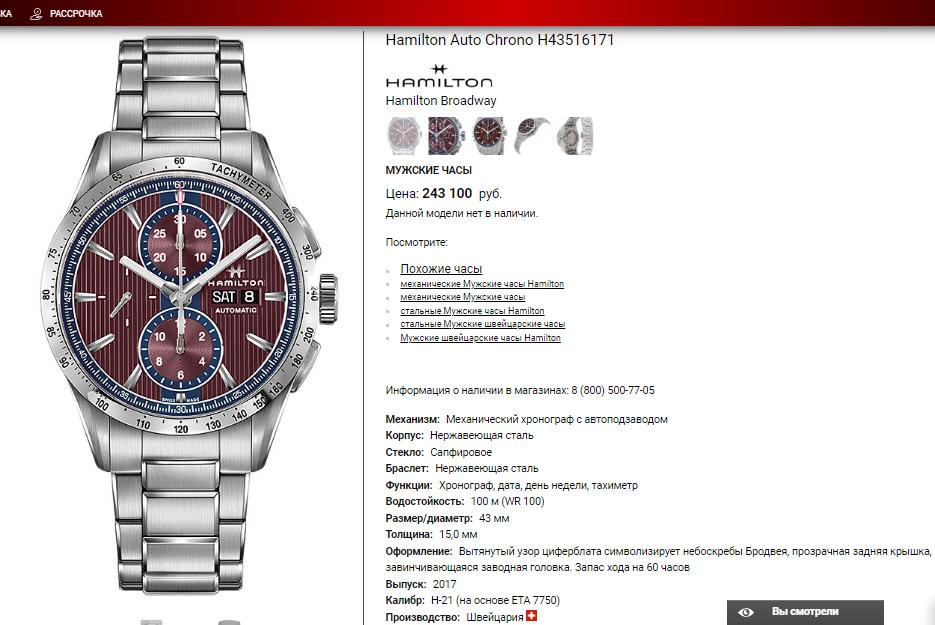Screen dimensions: 935x625
Task: Open механические Мужские часы Hamilton link
Action: [x=482, y=284]
